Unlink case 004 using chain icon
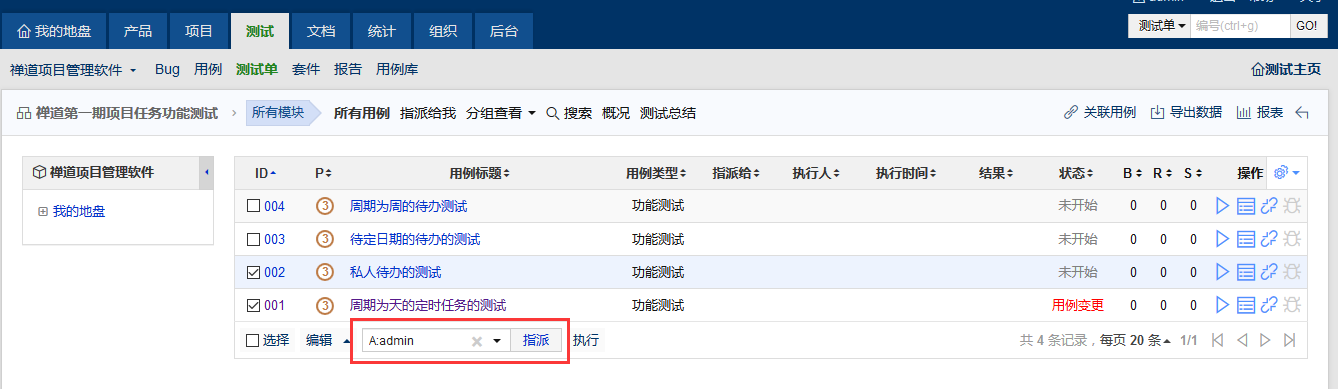 (x=1269, y=206)
